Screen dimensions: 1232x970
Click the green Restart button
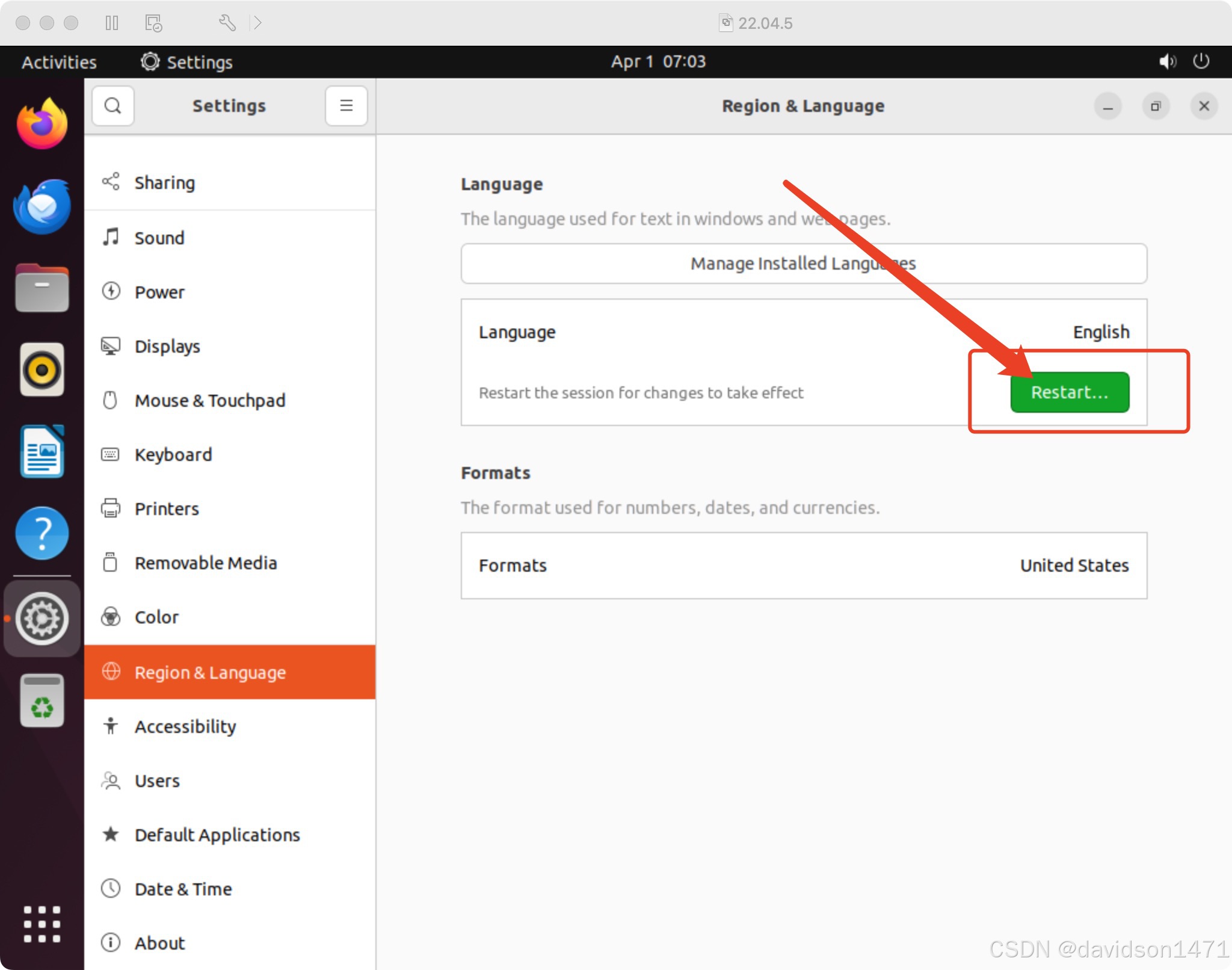[1069, 392]
